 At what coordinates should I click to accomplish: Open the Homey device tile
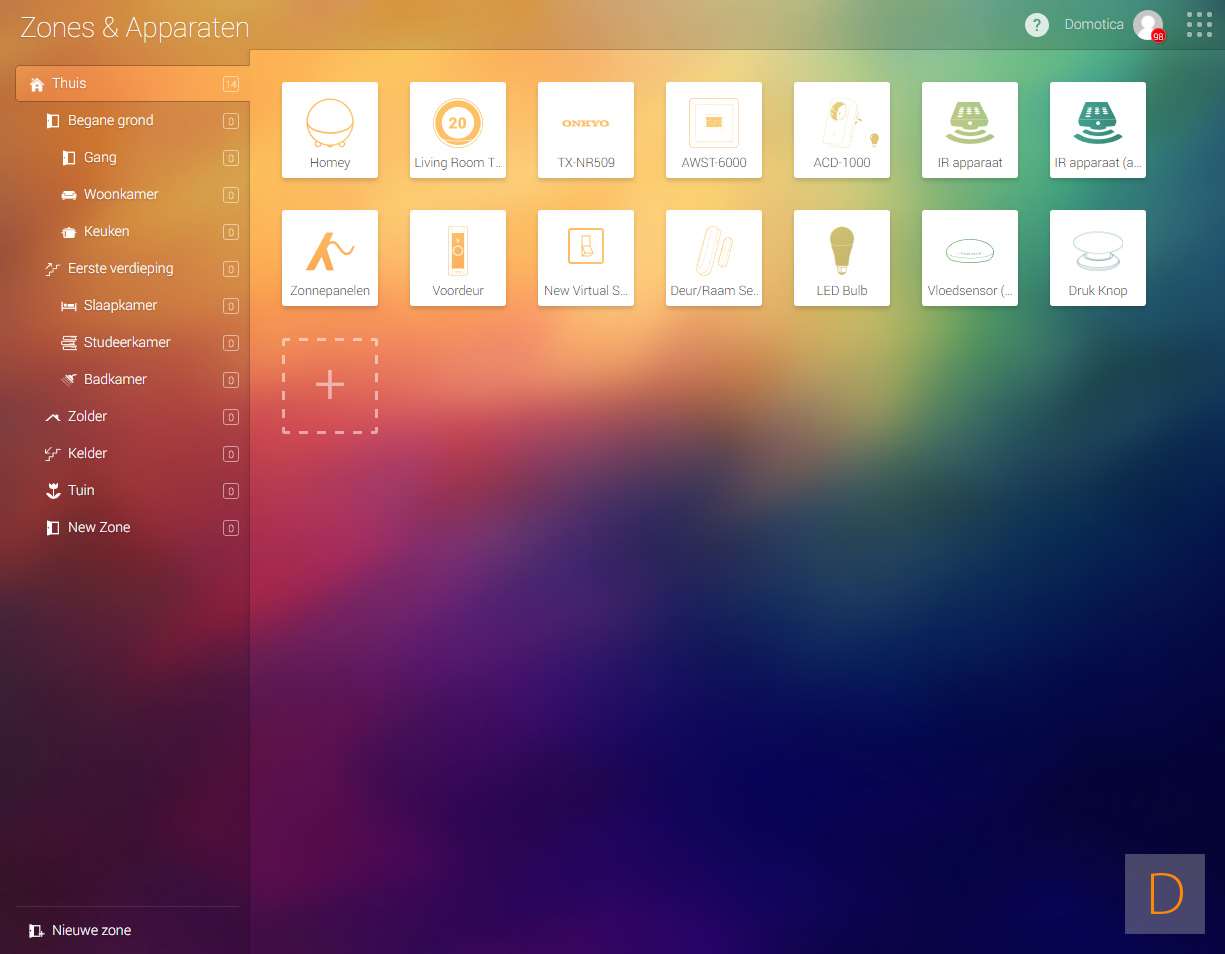click(330, 130)
